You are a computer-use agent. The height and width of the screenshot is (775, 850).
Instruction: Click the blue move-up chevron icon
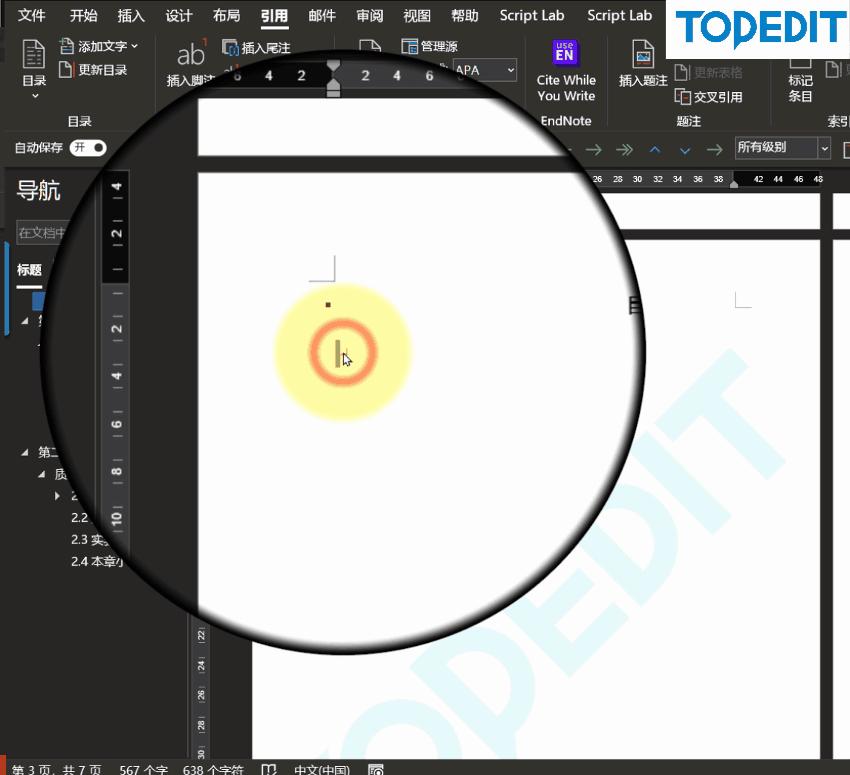pos(655,150)
